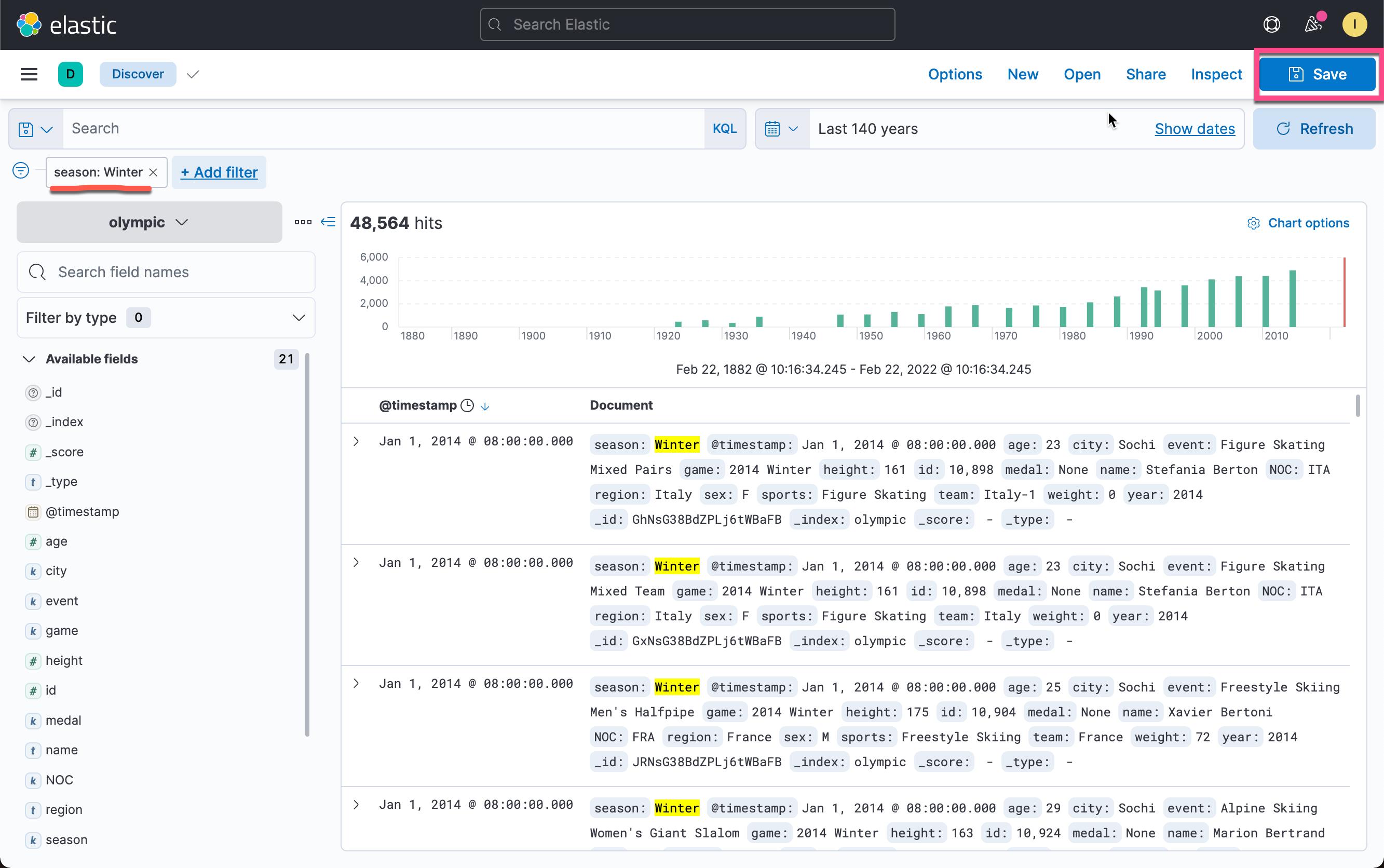Click the Open saved search menu

tap(1081, 74)
